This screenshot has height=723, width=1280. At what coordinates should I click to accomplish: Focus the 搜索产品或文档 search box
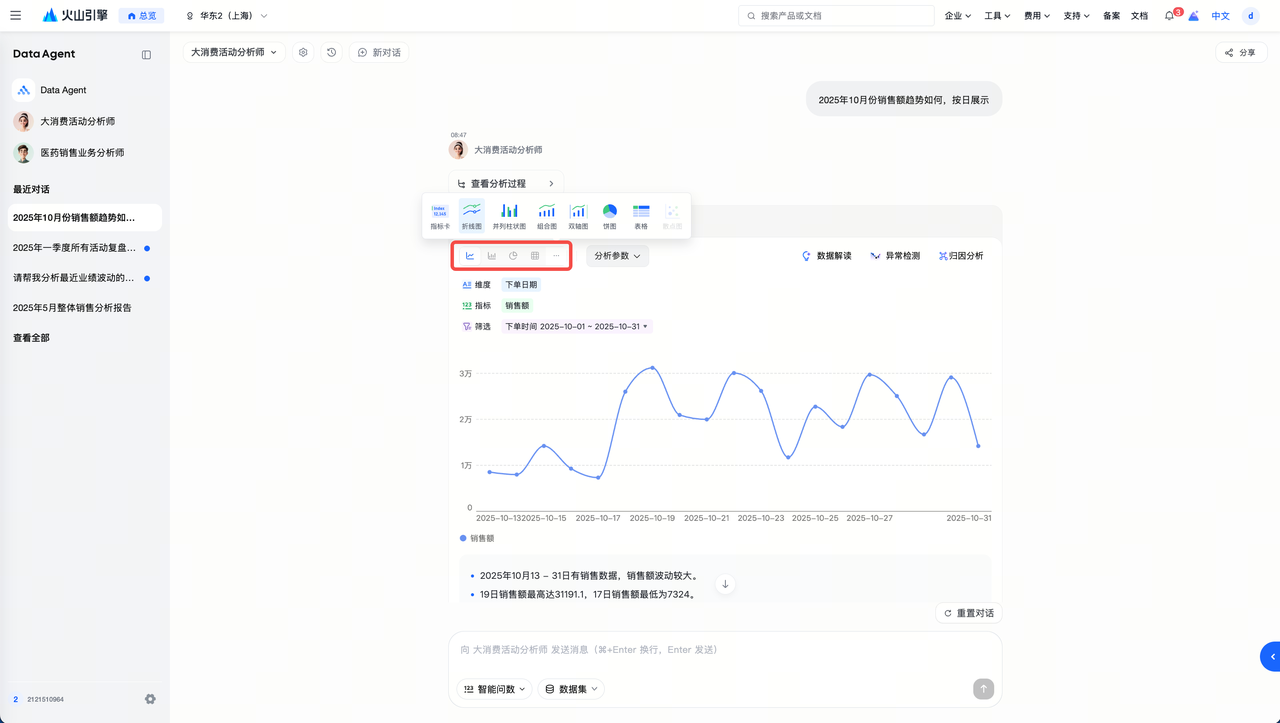836,16
